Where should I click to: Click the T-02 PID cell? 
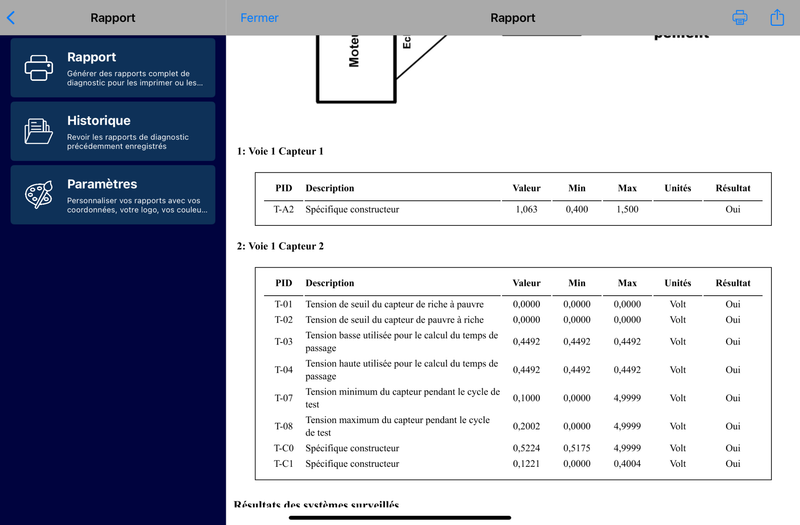284,320
